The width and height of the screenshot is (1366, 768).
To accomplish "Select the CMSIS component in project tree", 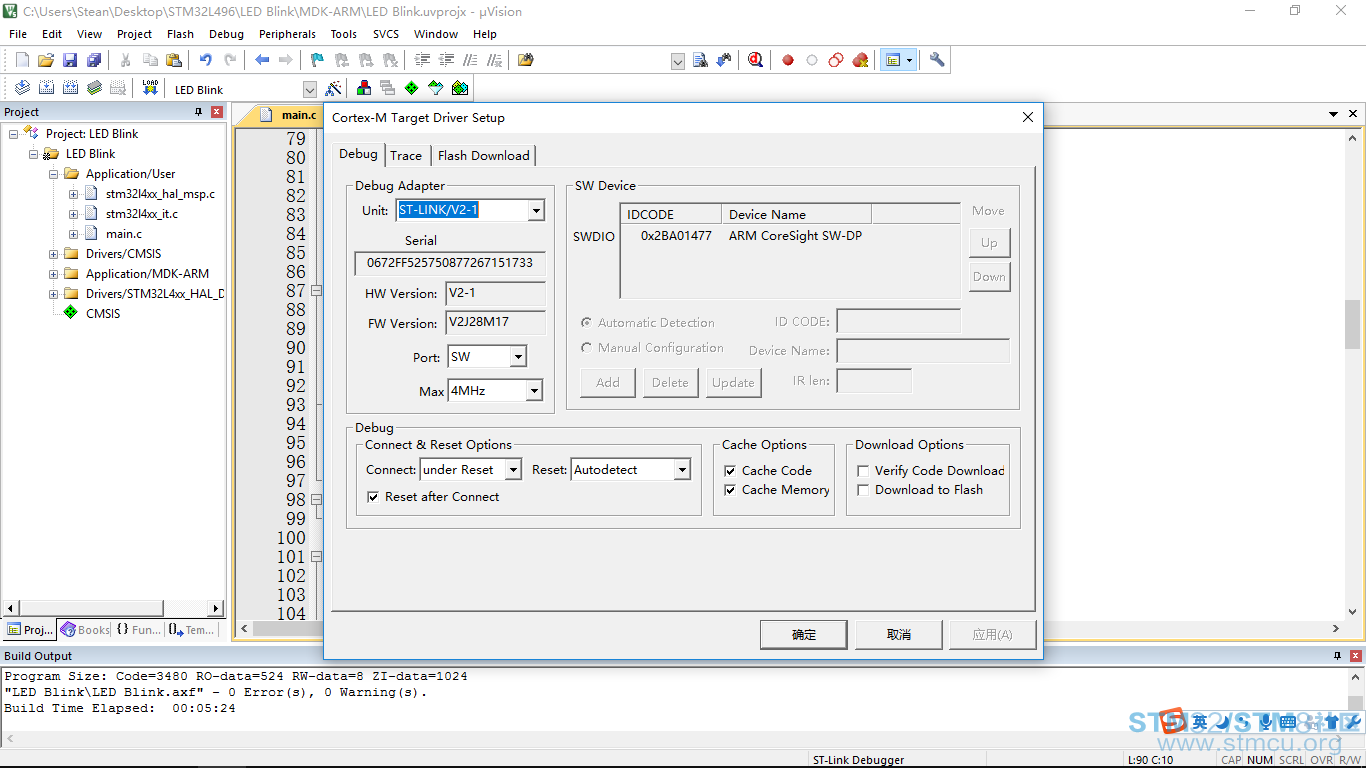I will click(x=103, y=314).
